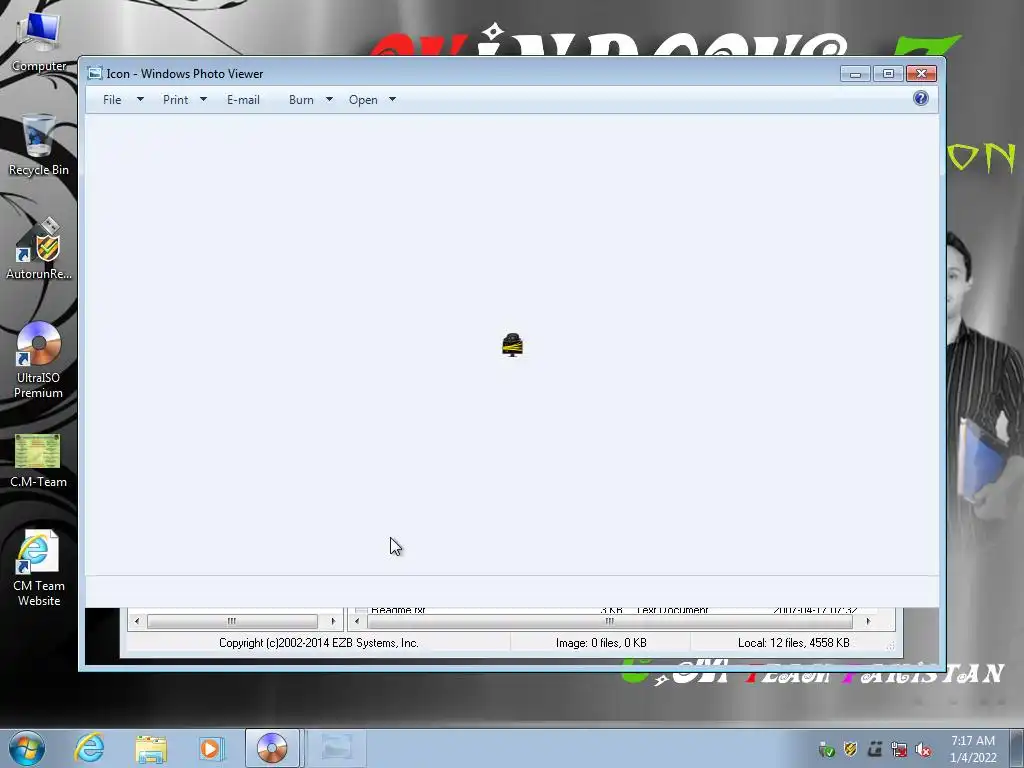Viewport: 1024px width, 768px height.
Task: Click the Show desktop strip
Action: 1017,748
